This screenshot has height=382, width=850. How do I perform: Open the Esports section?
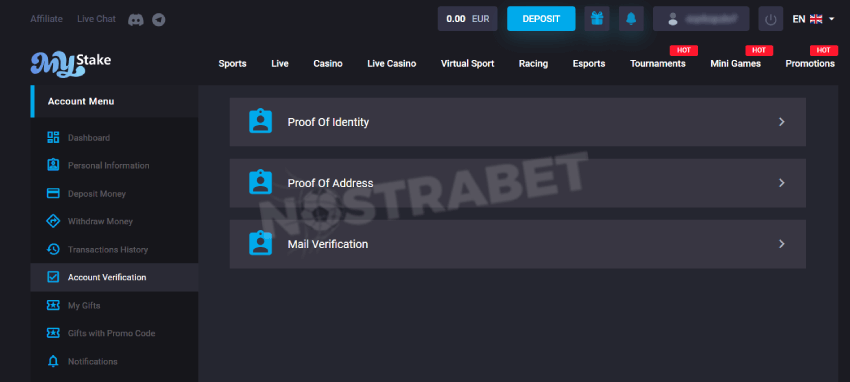click(x=589, y=64)
